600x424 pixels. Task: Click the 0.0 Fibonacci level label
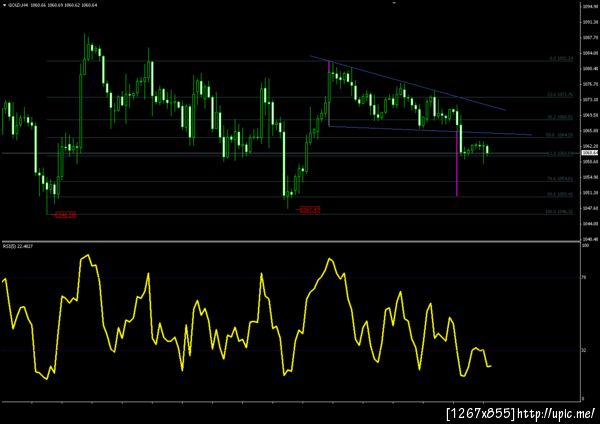[x=561, y=59]
